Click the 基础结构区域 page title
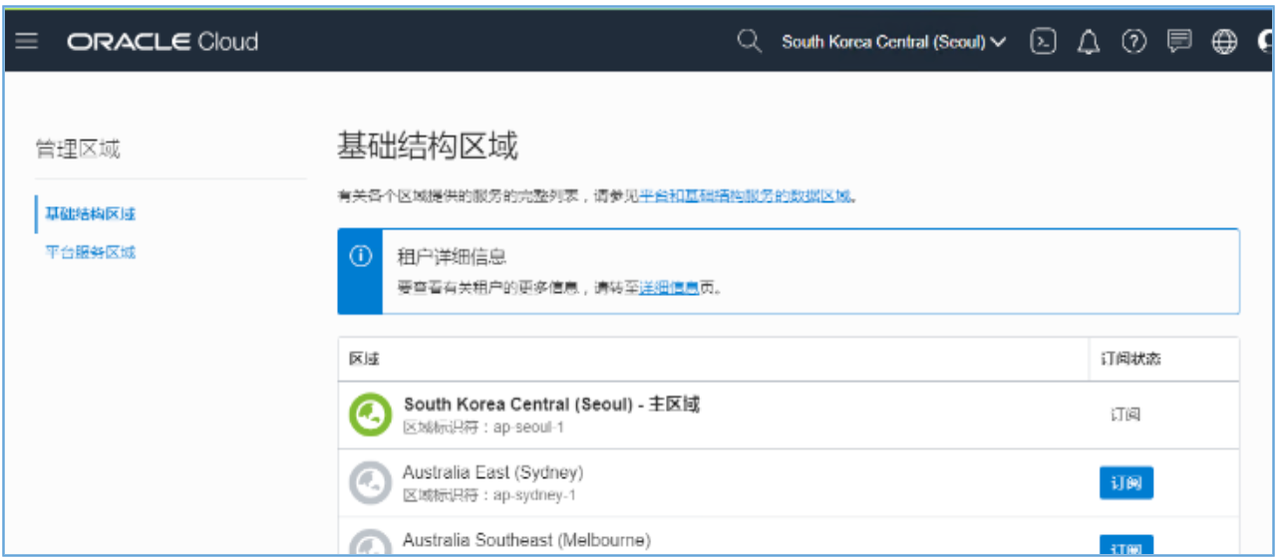The width and height of the screenshot is (1280, 560). click(427, 147)
